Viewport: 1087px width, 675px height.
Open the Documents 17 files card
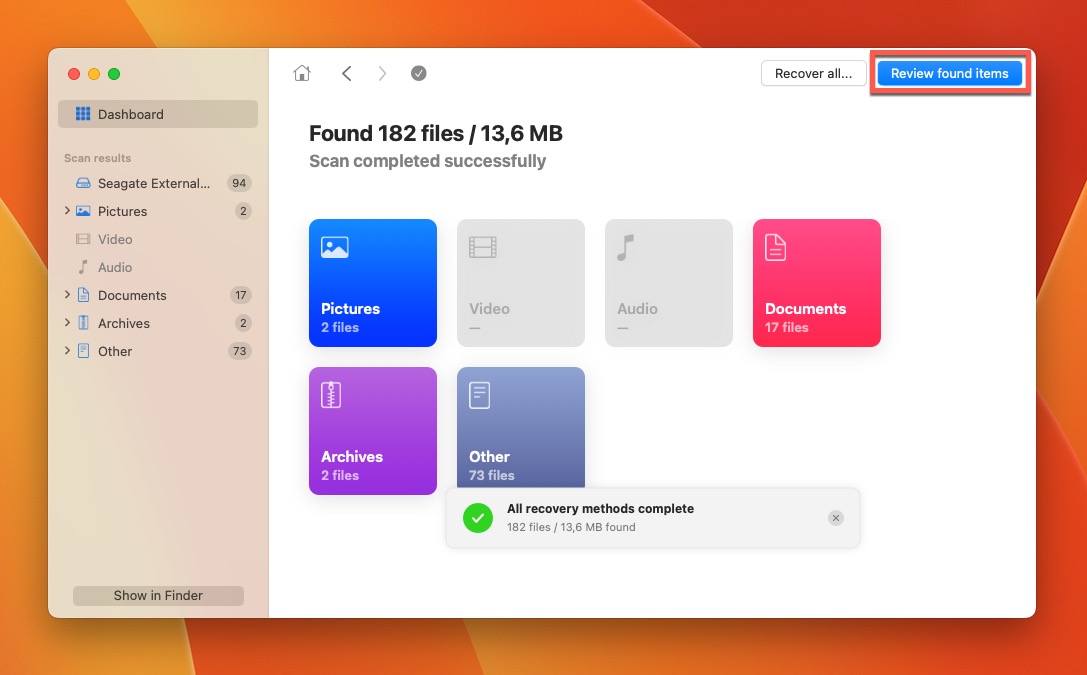tap(817, 283)
